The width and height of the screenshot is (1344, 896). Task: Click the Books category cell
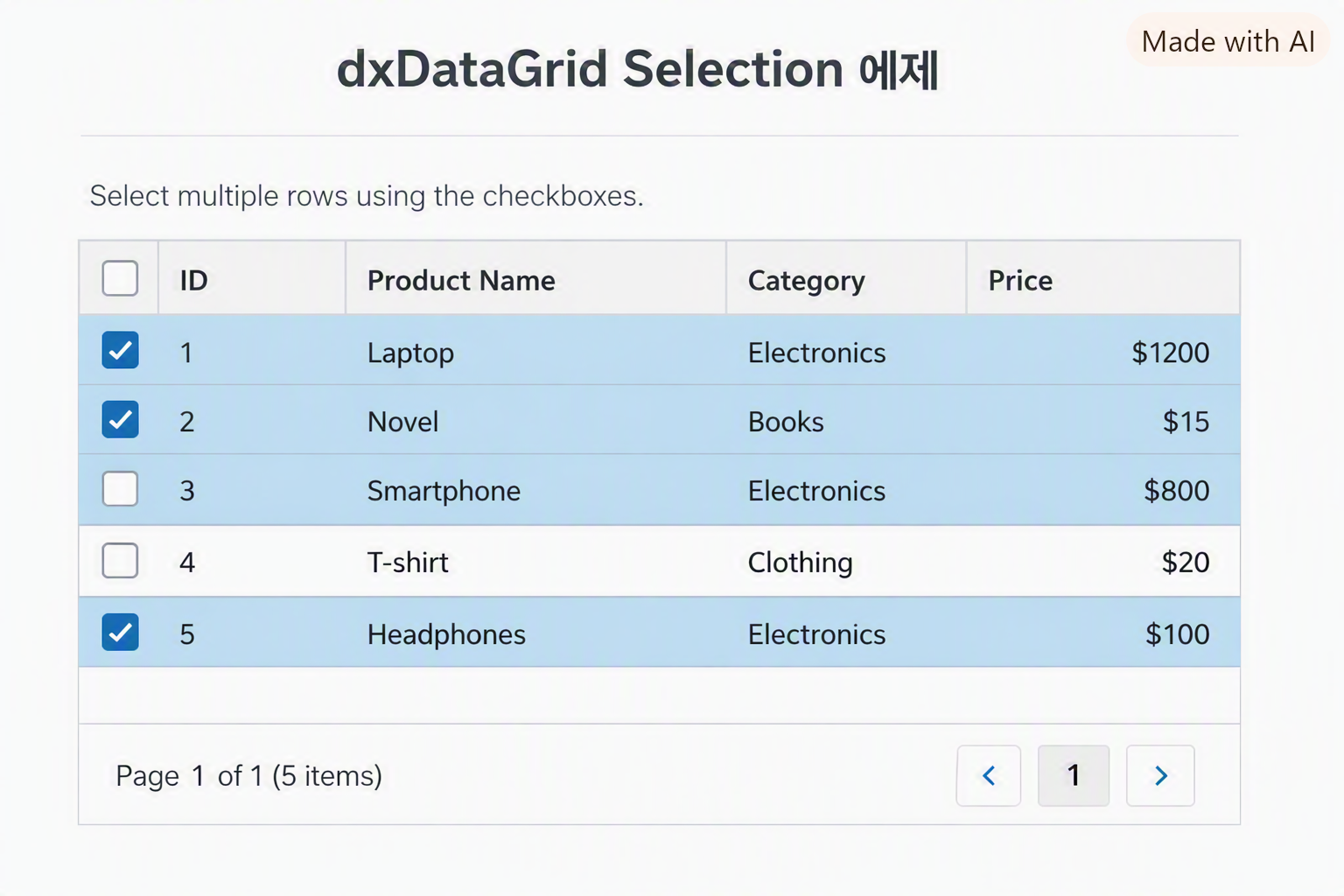[x=846, y=421]
